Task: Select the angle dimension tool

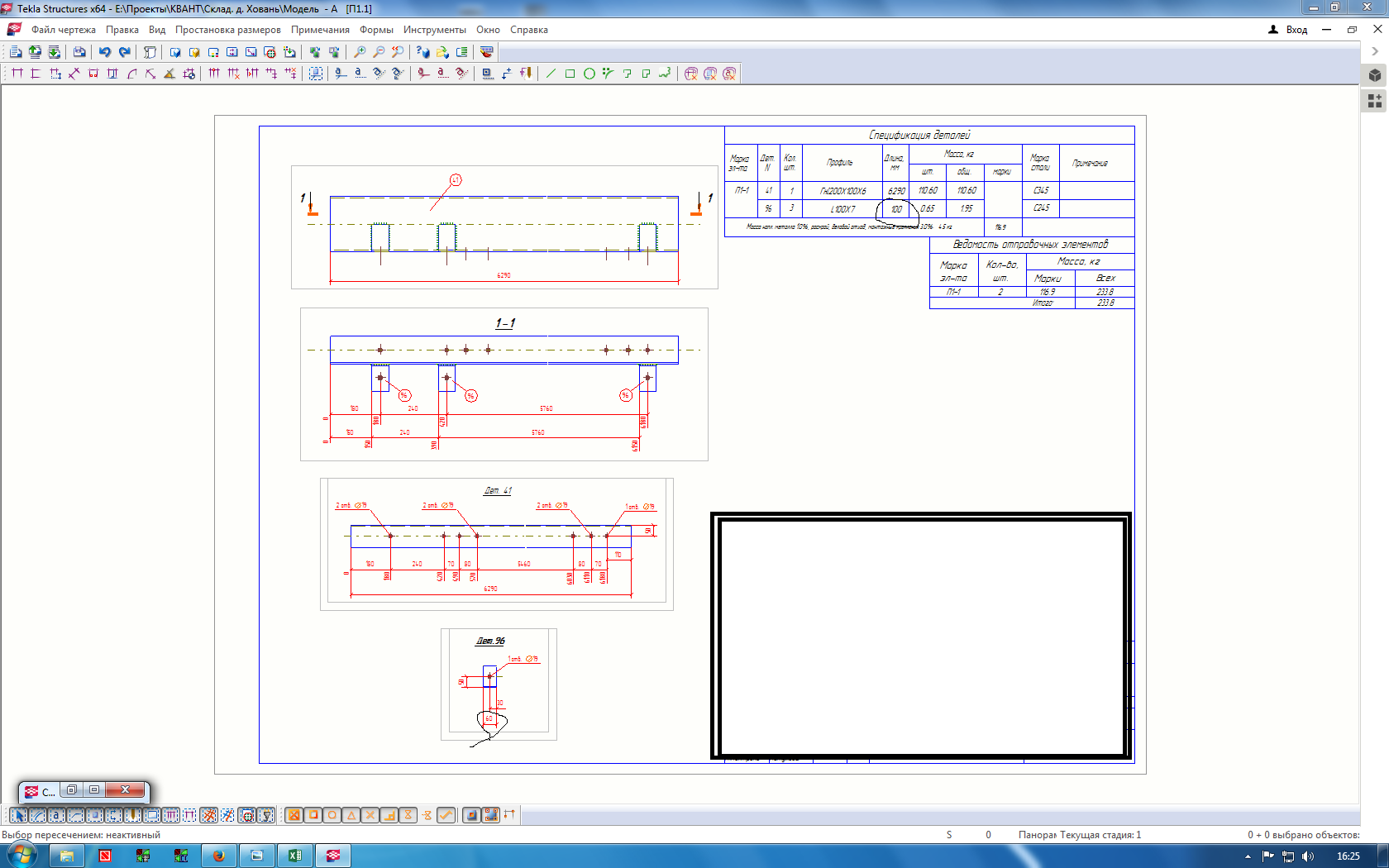Action: click(169, 74)
